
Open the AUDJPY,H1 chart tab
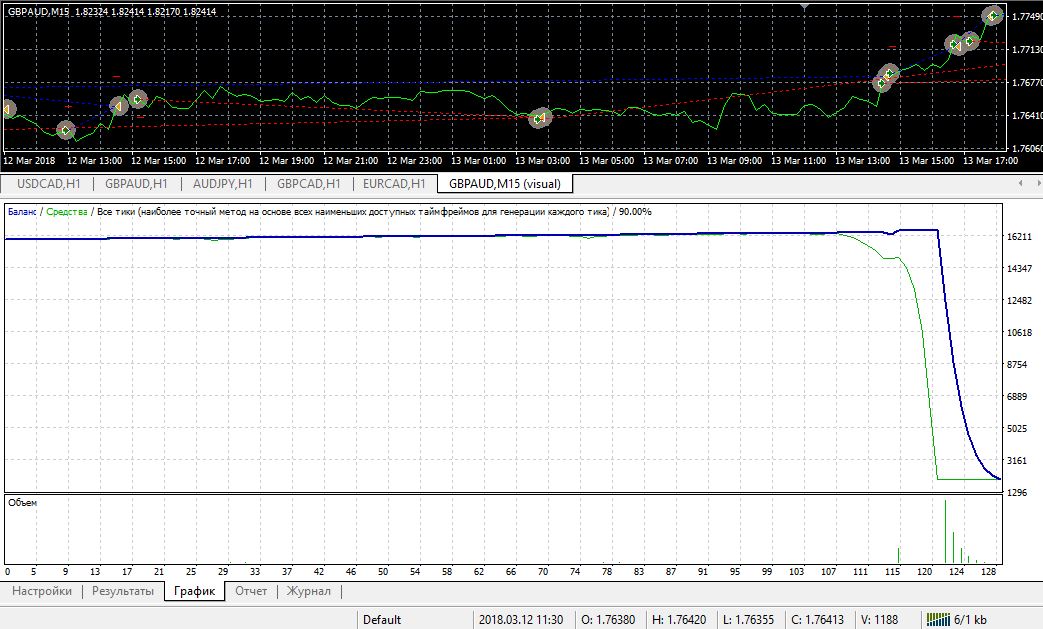(x=223, y=184)
